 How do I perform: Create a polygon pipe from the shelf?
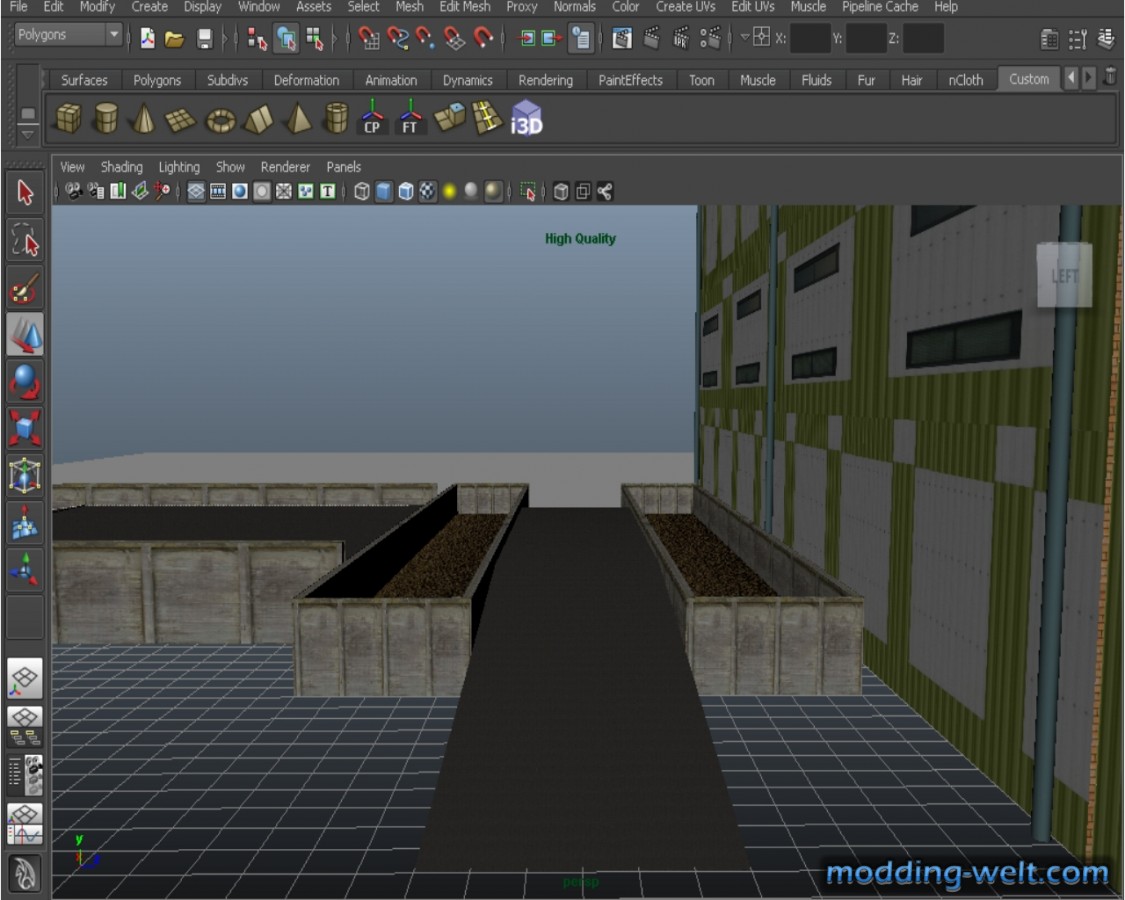[x=336, y=118]
